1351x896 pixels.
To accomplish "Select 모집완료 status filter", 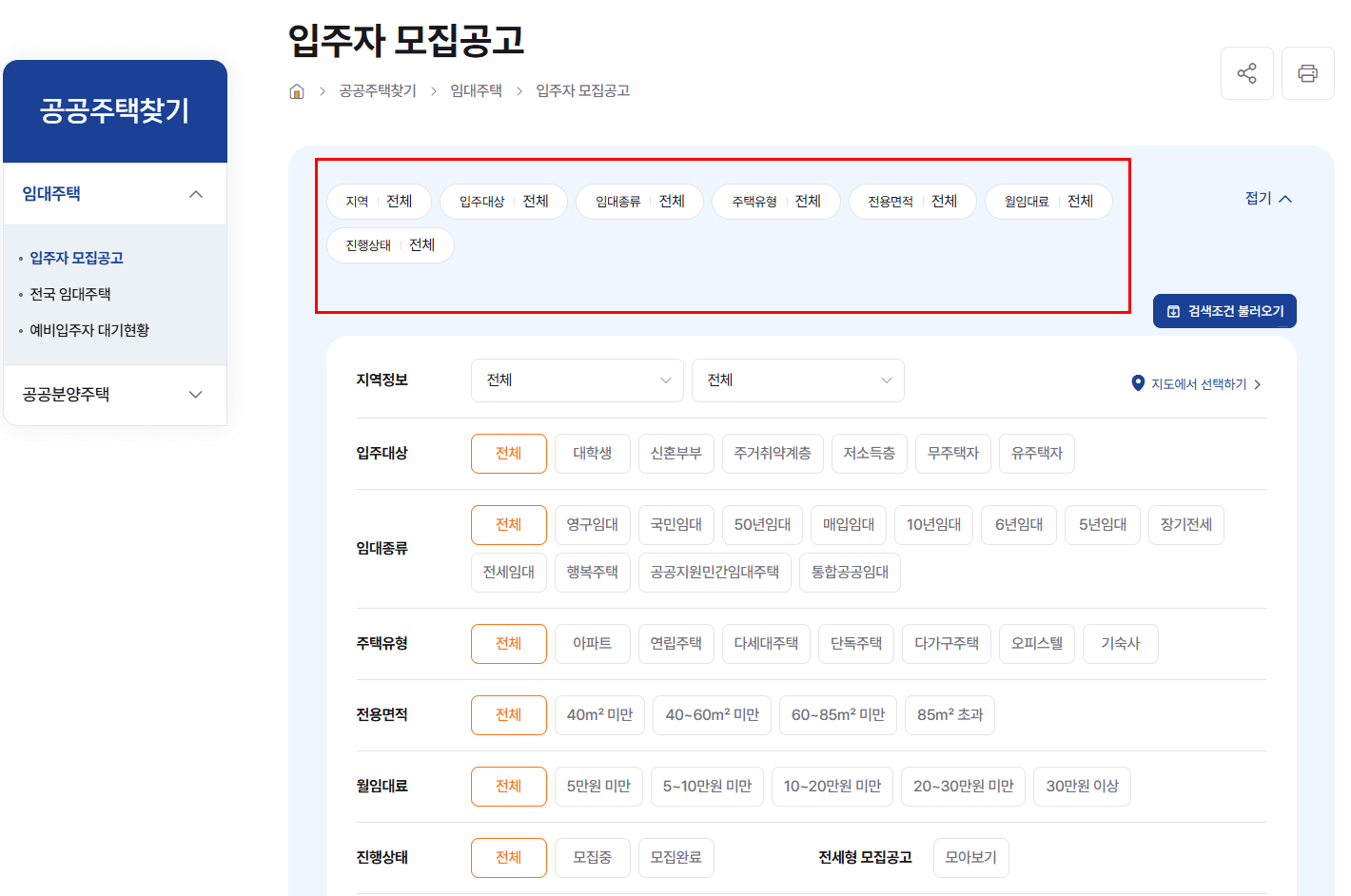I will click(x=675, y=858).
